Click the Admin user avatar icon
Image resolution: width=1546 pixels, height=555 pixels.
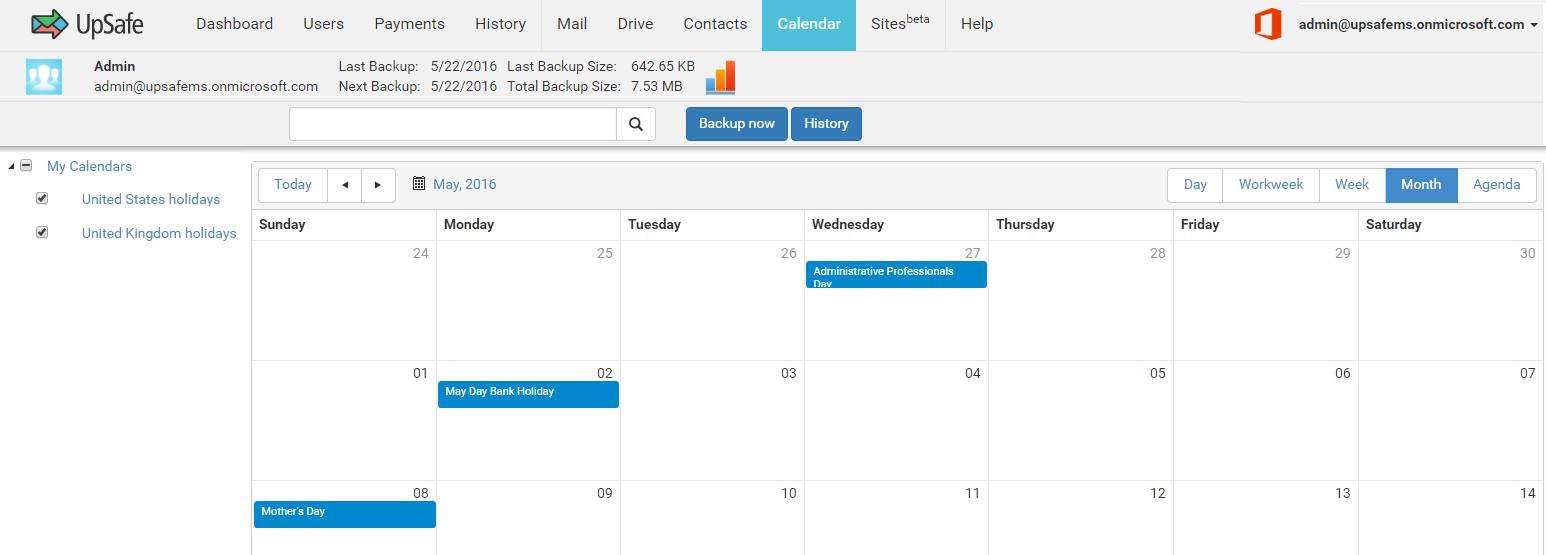[x=44, y=77]
